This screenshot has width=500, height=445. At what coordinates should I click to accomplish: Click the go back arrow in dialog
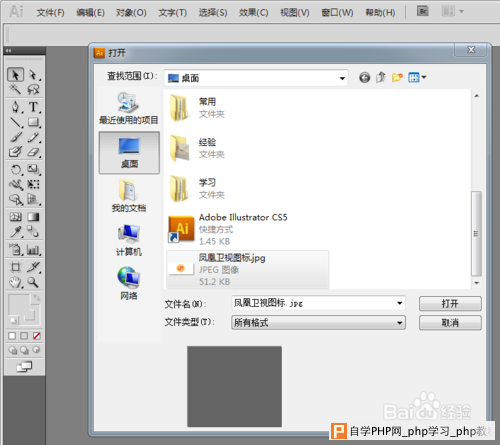tap(364, 78)
